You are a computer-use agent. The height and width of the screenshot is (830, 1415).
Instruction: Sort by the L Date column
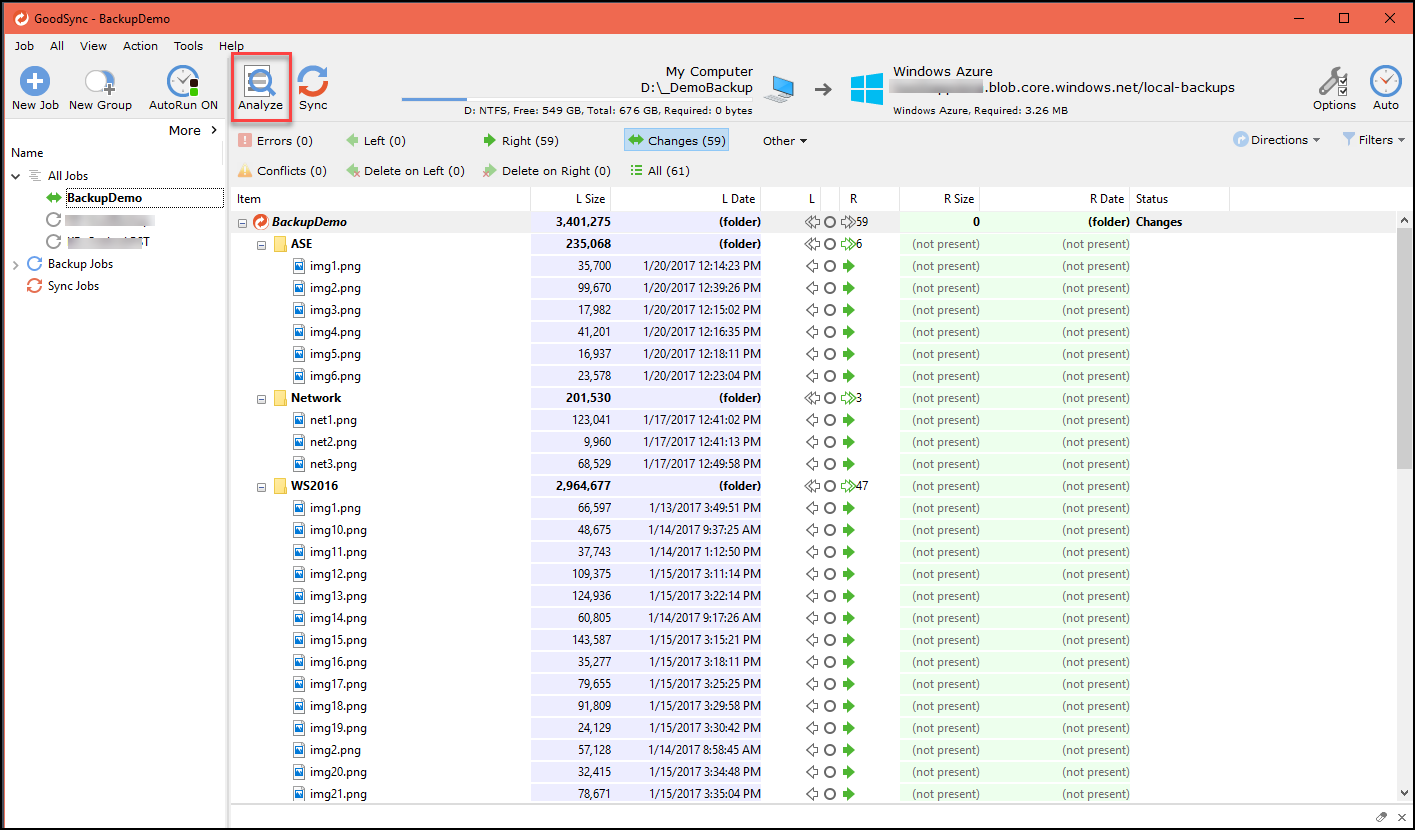pos(686,199)
